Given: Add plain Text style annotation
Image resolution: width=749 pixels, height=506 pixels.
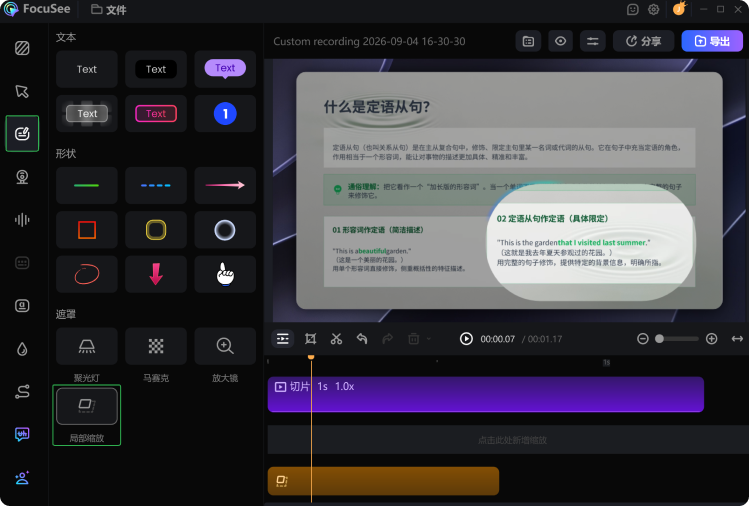Looking at the screenshot, I should tap(86, 69).
